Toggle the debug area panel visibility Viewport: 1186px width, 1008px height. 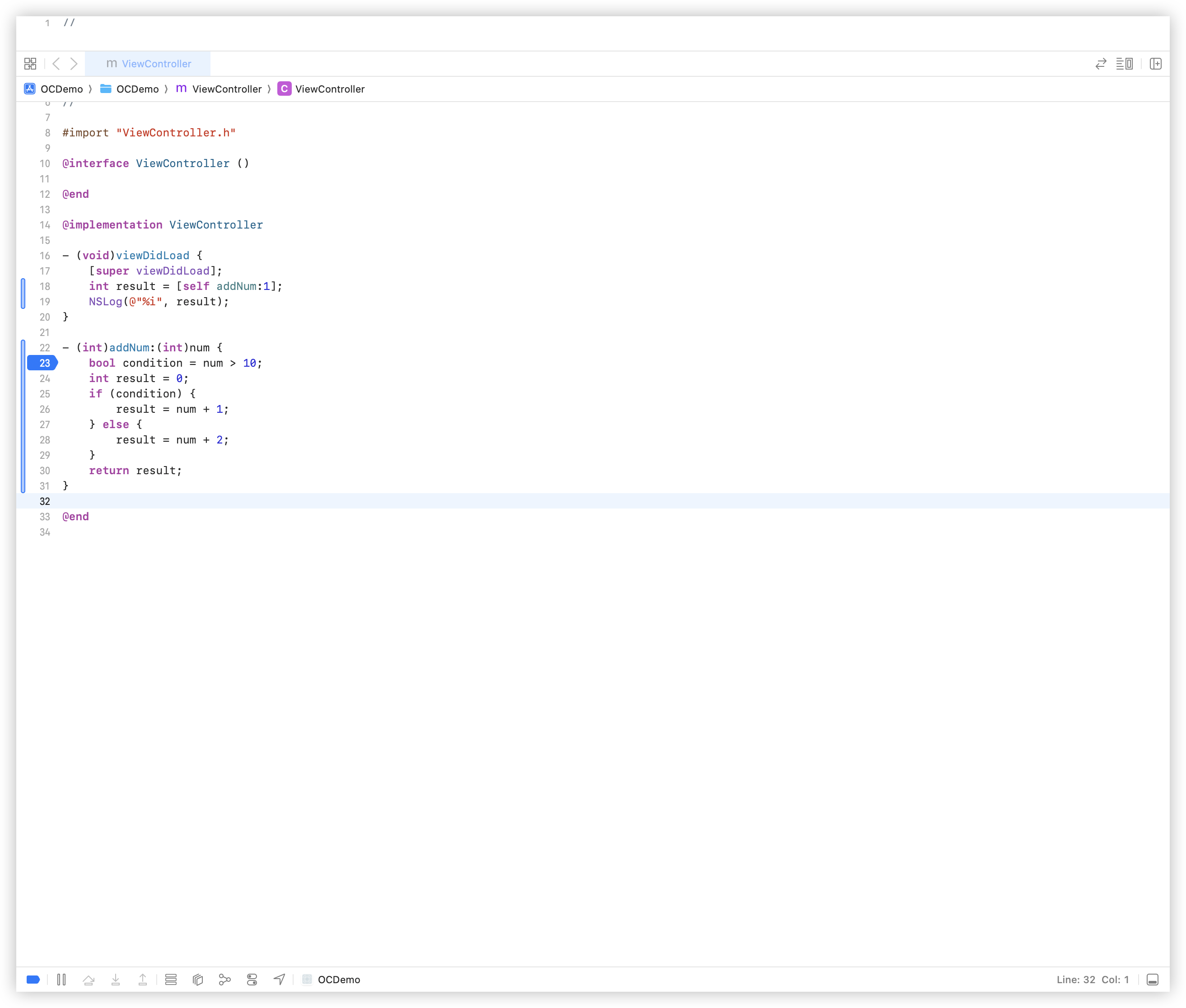coord(1152,980)
